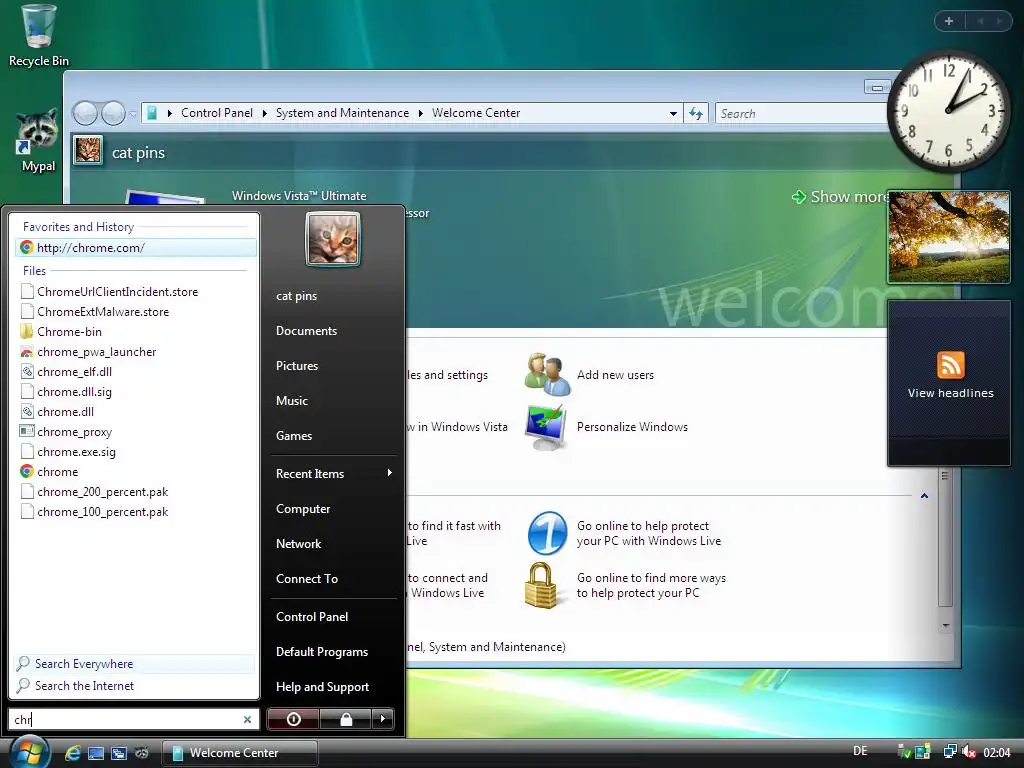Screen dimensions: 1024x768
Task: Click DE language indicator in taskbar
Action: (x=860, y=751)
